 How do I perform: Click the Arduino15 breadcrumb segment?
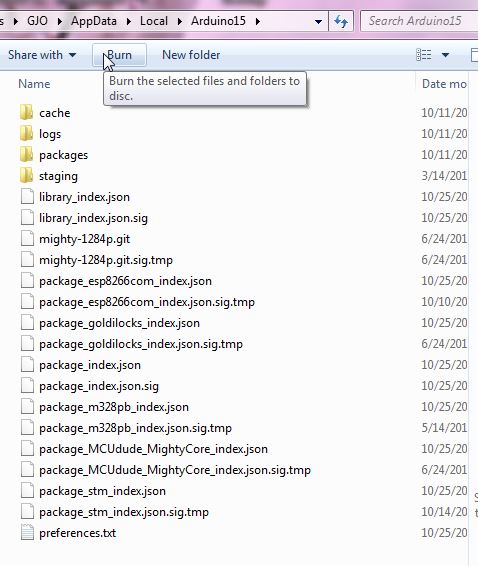pos(218,21)
